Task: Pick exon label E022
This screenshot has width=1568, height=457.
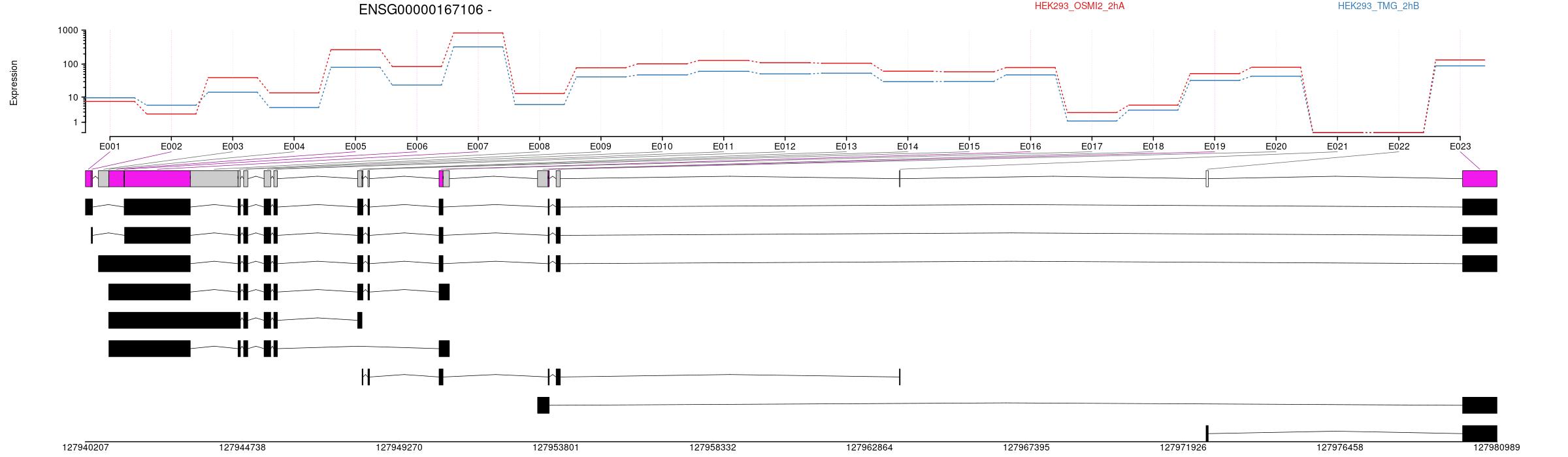Action: tap(1399, 147)
